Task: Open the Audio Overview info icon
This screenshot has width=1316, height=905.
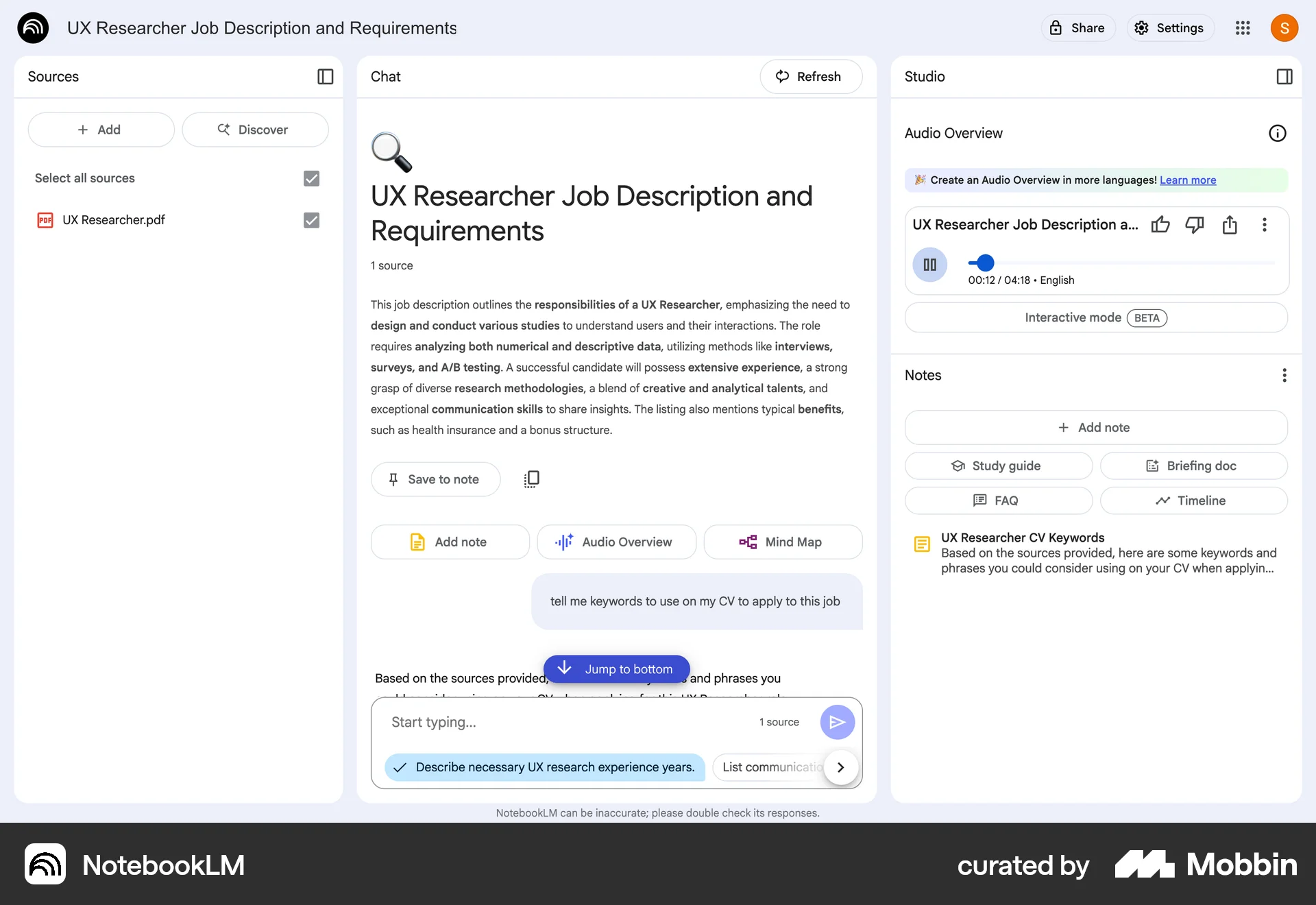Action: click(x=1276, y=133)
